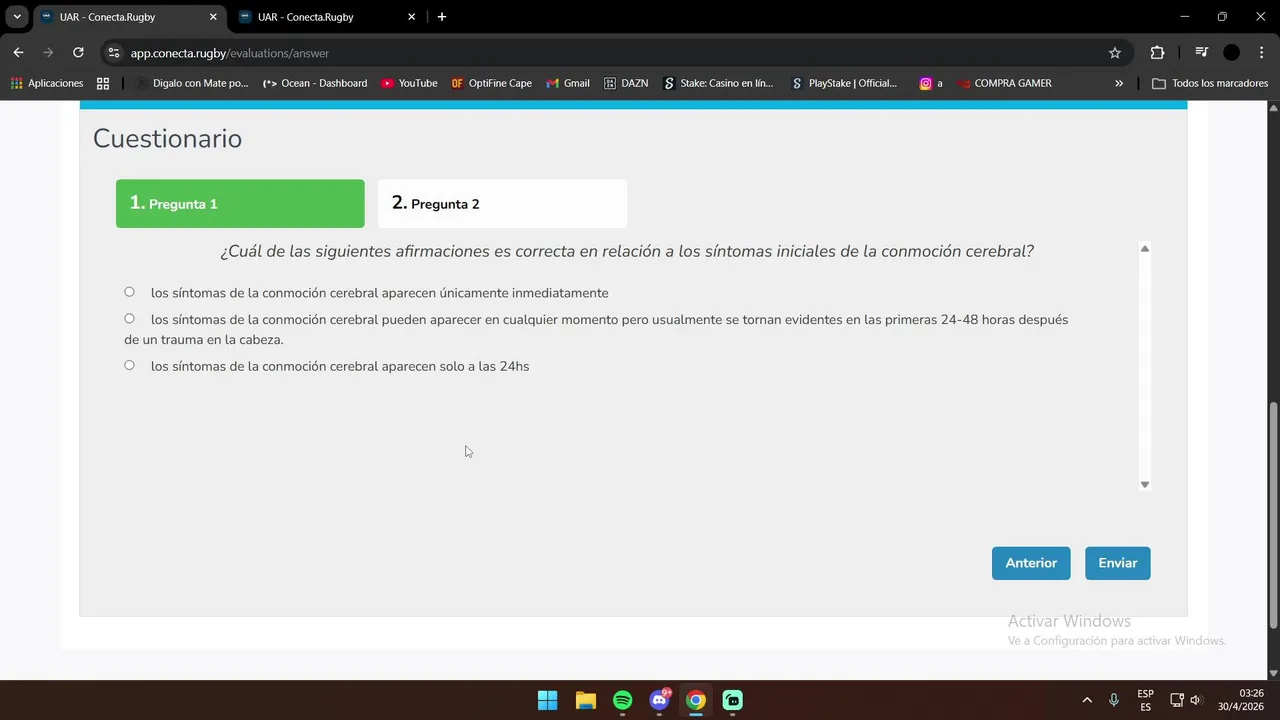The height and width of the screenshot is (720, 1280).
Task: Open the Chrome profile avatar
Action: pyautogui.click(x=1232, y=53)
